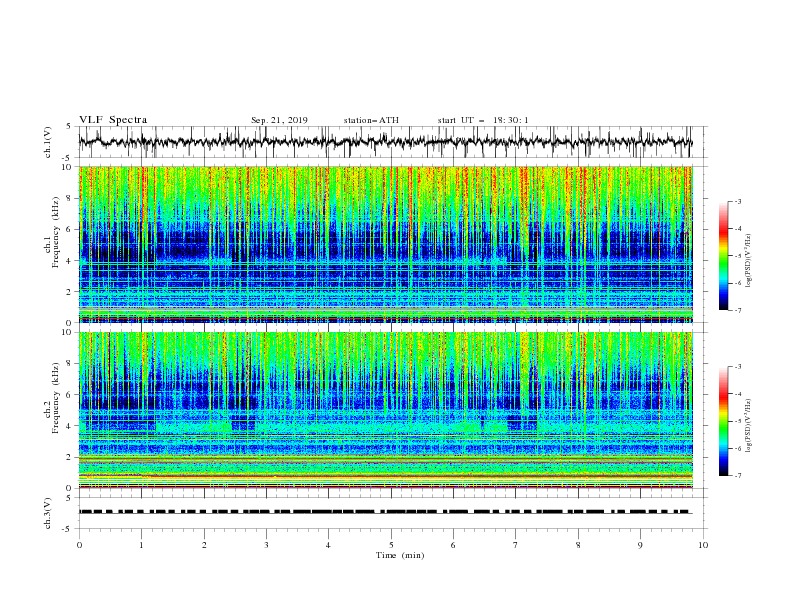Click the ch.1 spectrogram panel

[x=386, y=244]
